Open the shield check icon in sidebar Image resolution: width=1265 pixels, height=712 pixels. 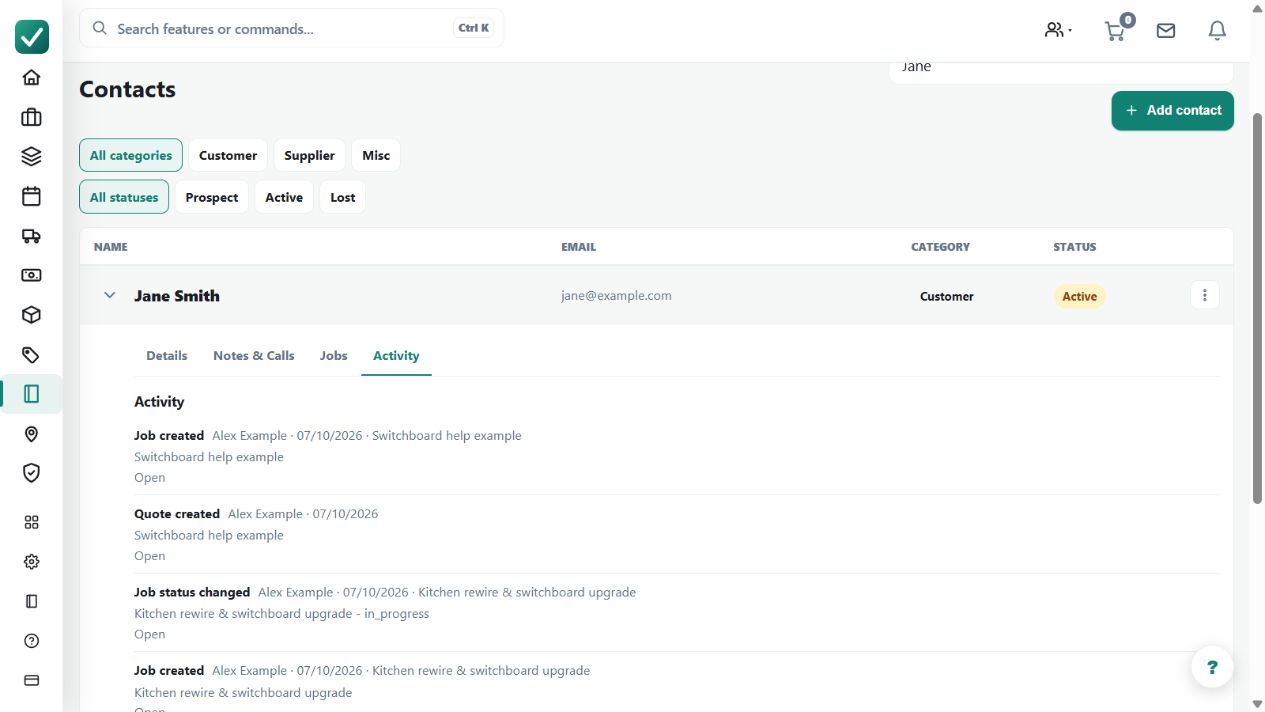click(31, 473)
